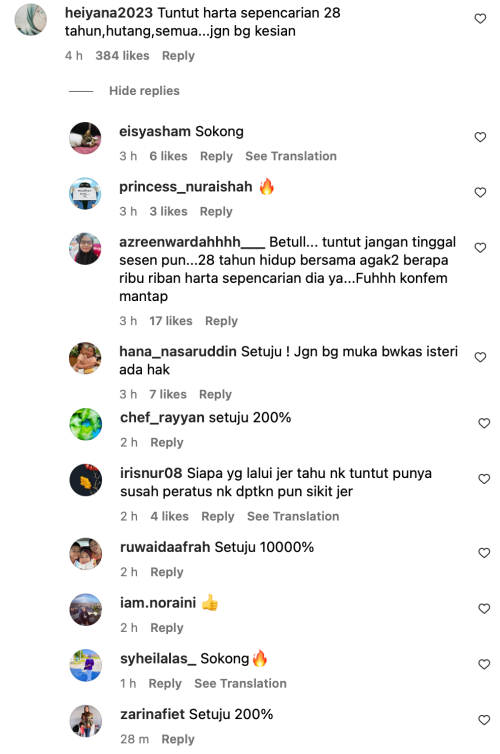Viewport: 500px width, 754px height.
Task: Show translation for syheilalas_ reply
Action: 240,683
